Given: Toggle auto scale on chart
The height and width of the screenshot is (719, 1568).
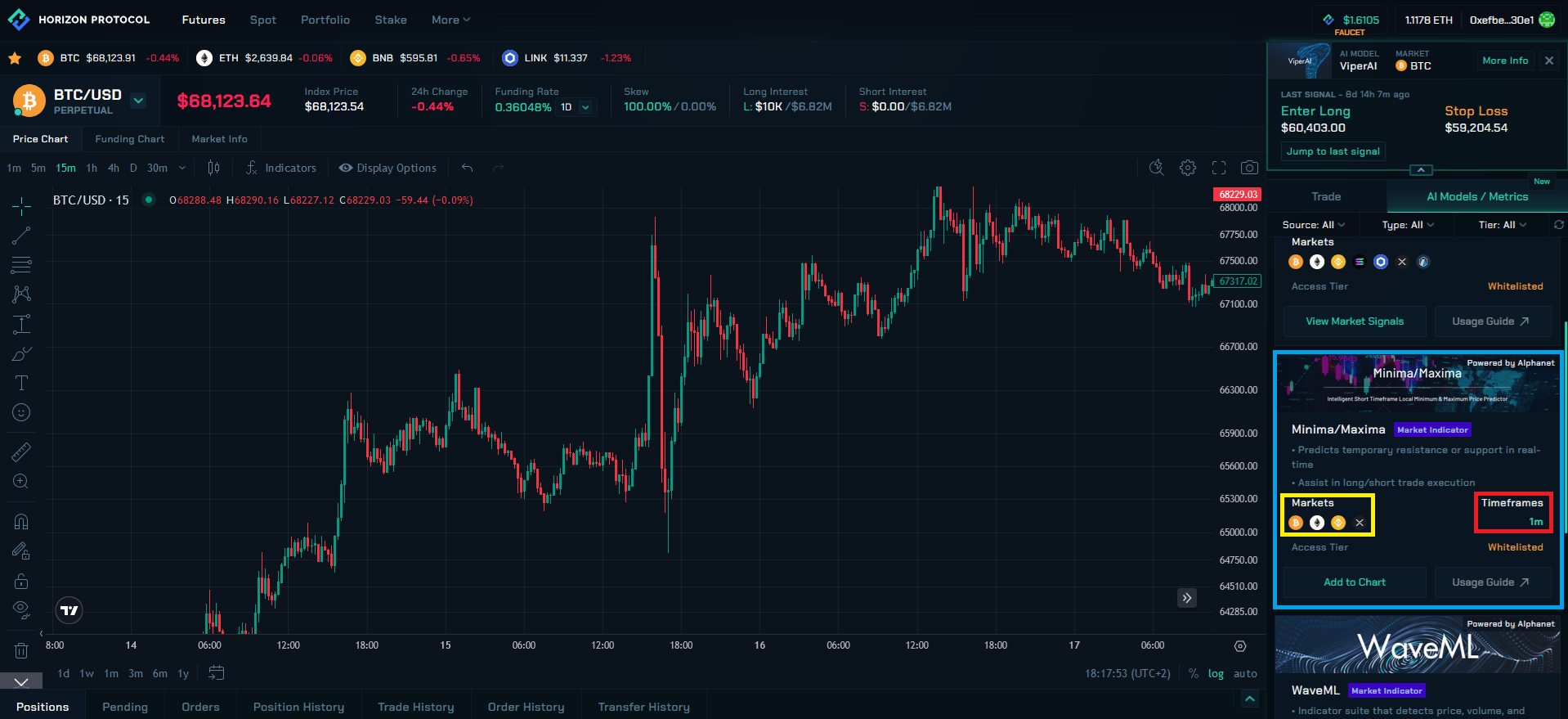Looking at the screenshot, I should point(1245,673).
